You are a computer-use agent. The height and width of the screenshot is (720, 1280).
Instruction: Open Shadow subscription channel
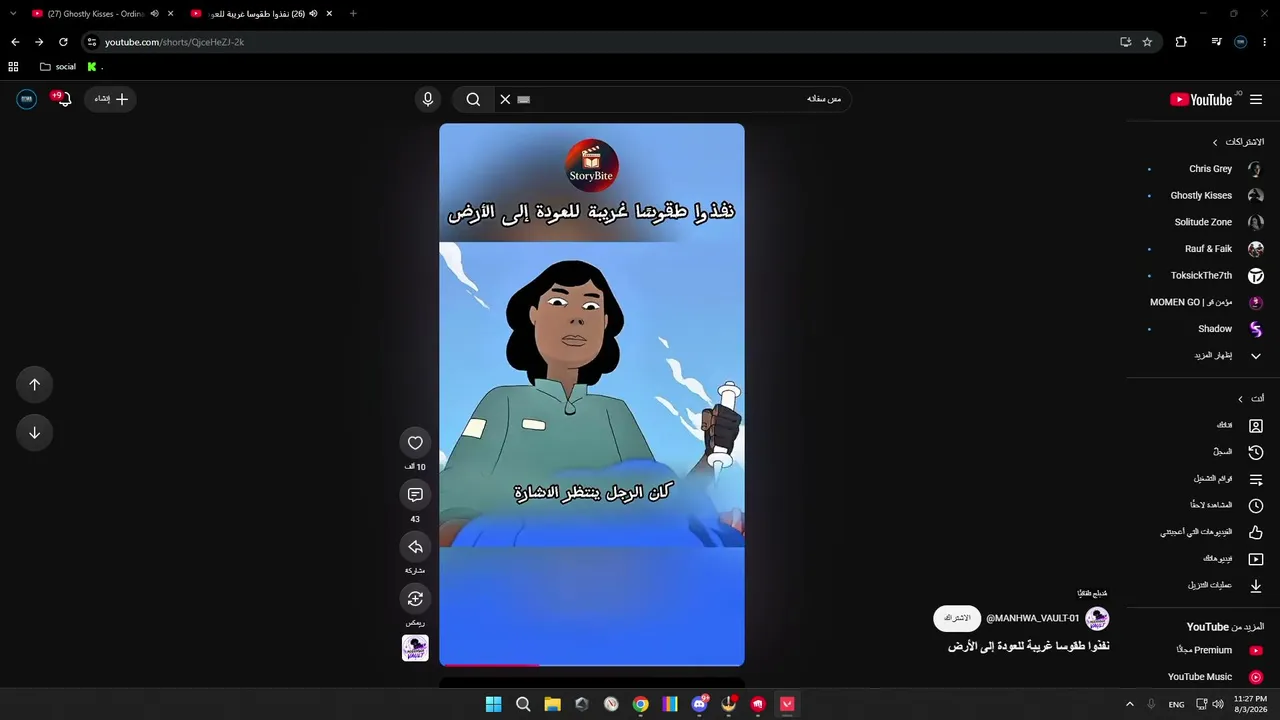tap(1204, 328)
